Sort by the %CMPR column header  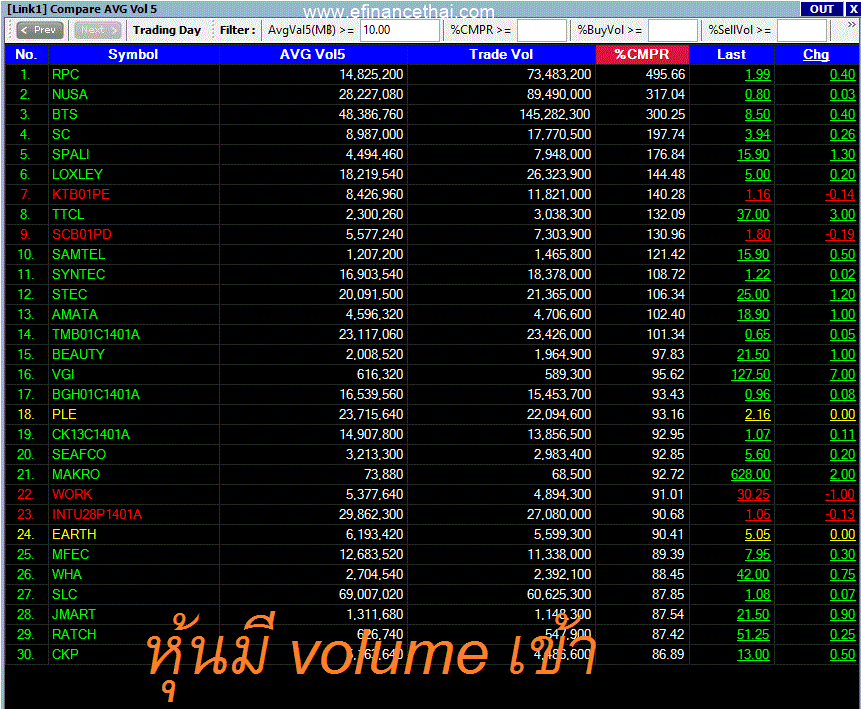pos(642,54)
